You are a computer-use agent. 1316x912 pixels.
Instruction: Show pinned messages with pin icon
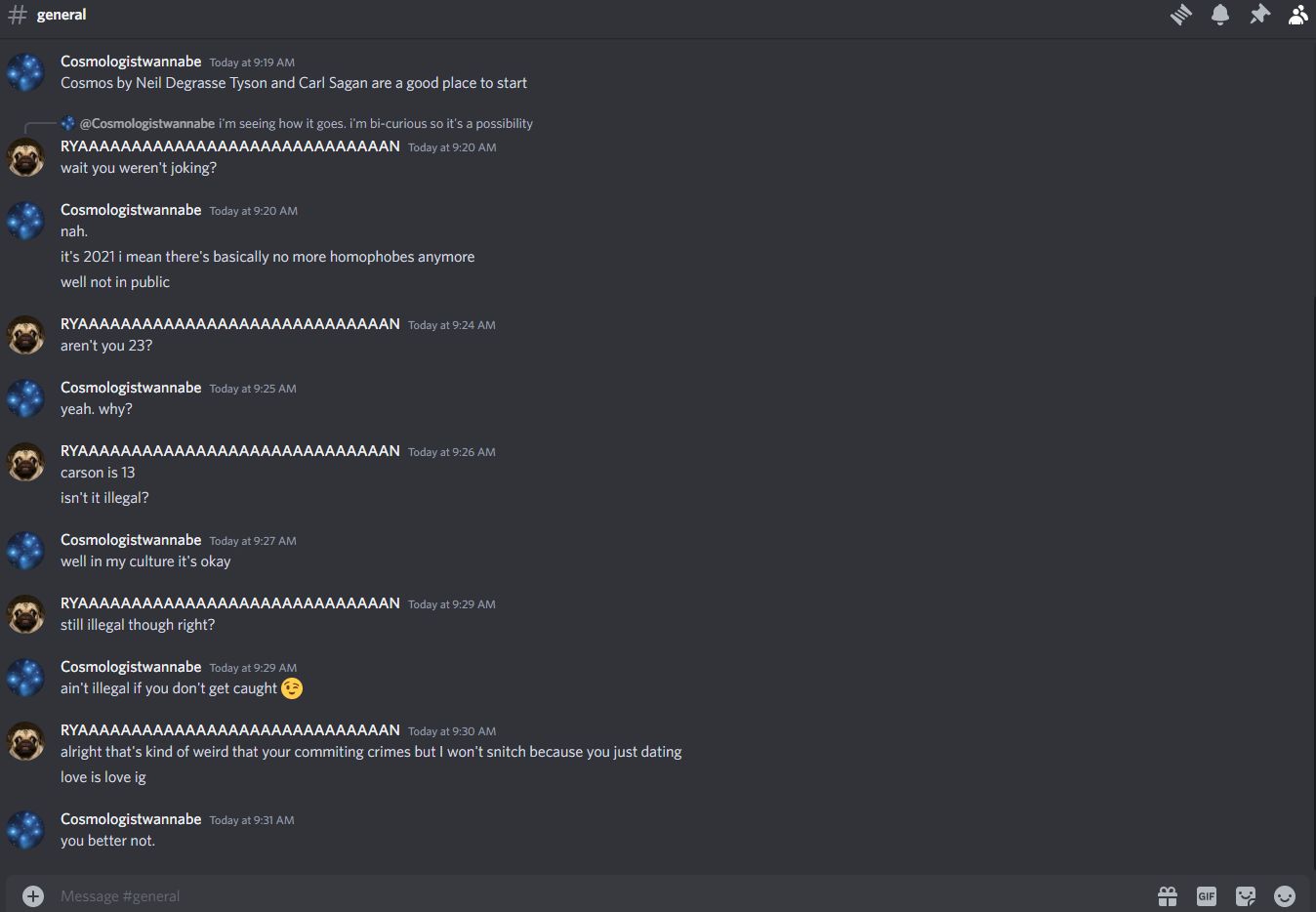click(1259, 15)
